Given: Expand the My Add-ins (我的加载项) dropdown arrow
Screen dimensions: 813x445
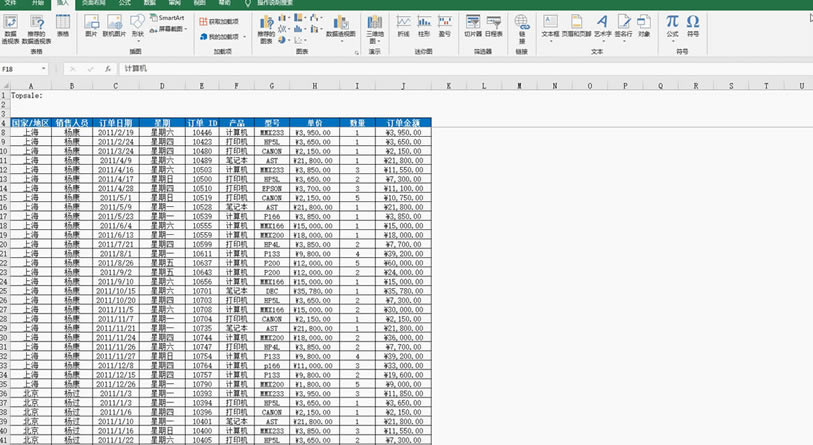Looking at the screenshot, I should (x=244, y=37).
